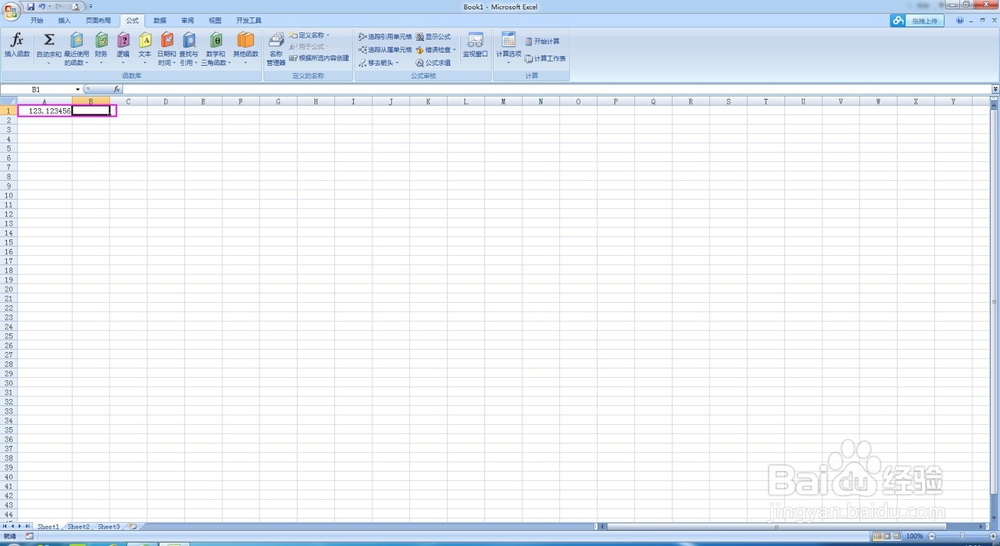Screen dimensions: 1000x546
Task: Open the Watch Window (监视窗口)
Action: [475, 45]
